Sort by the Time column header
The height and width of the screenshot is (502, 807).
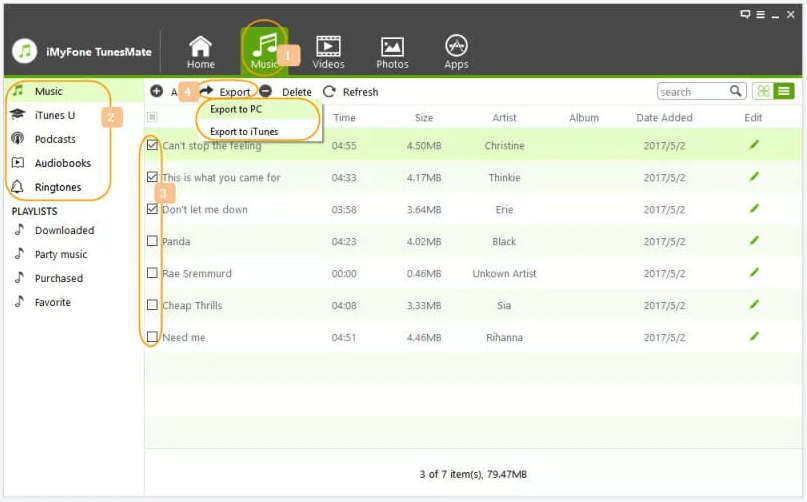[344, 117]
